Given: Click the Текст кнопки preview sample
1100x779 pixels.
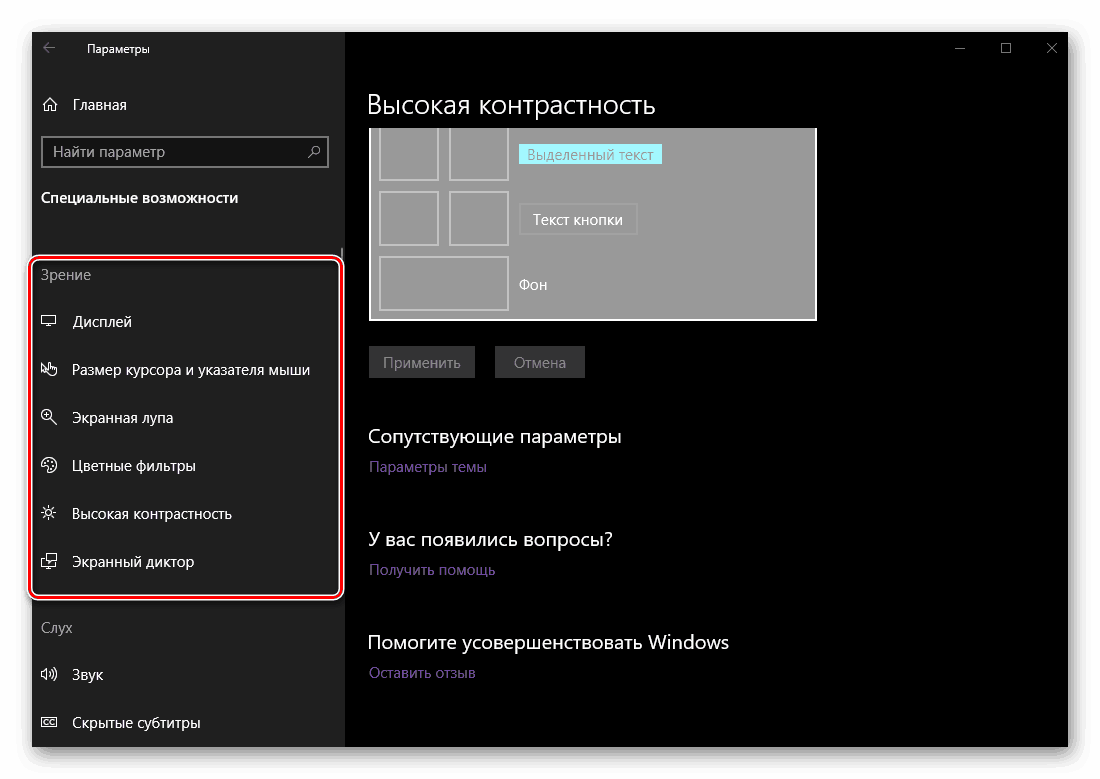Looking at the screenshot, I should 578,220.
